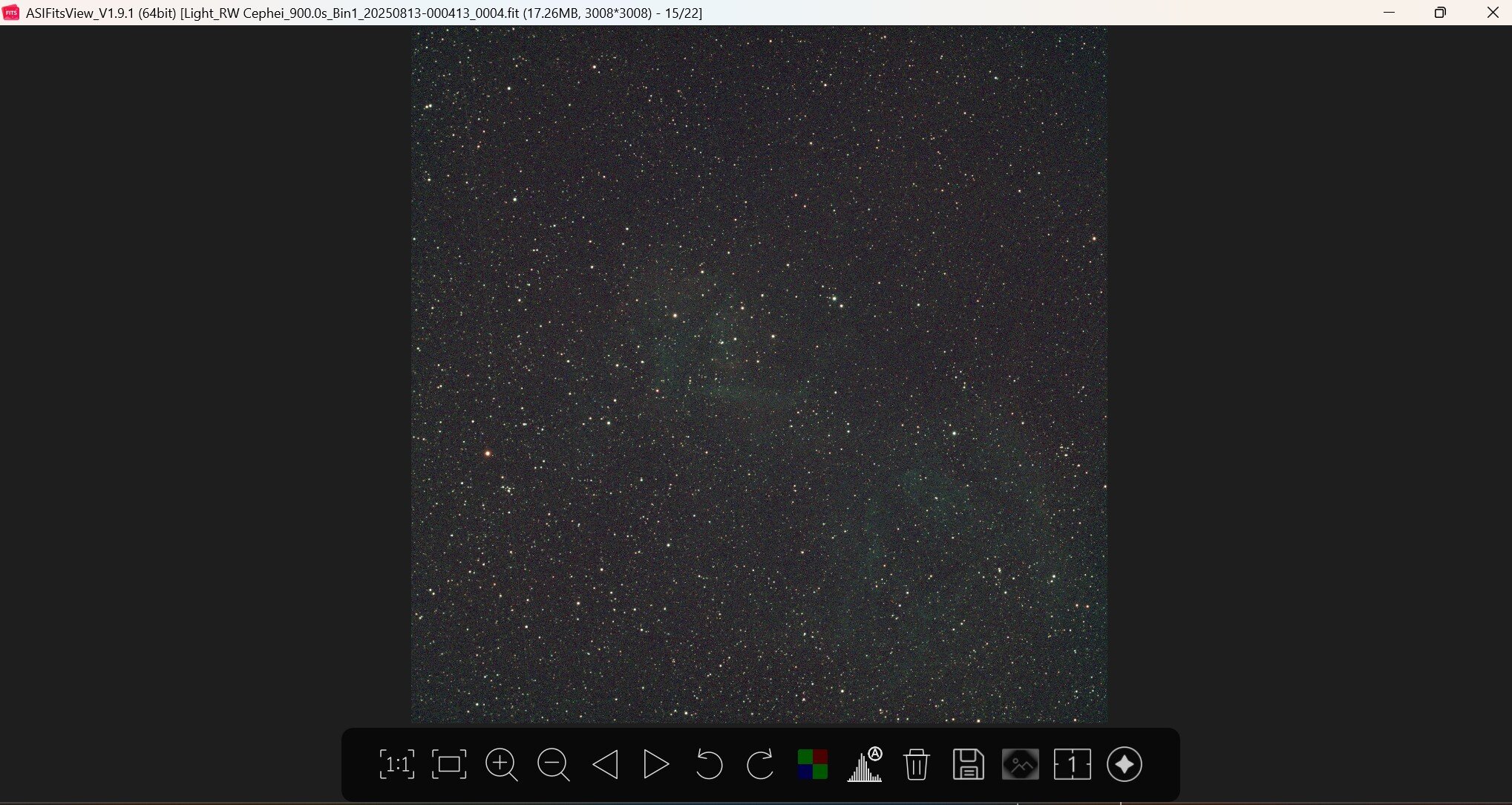Image resolution: width=1512 pixels, height=805 pixels.
Task: Save image with floppy disk icon
Action: [x=968, y=764]
